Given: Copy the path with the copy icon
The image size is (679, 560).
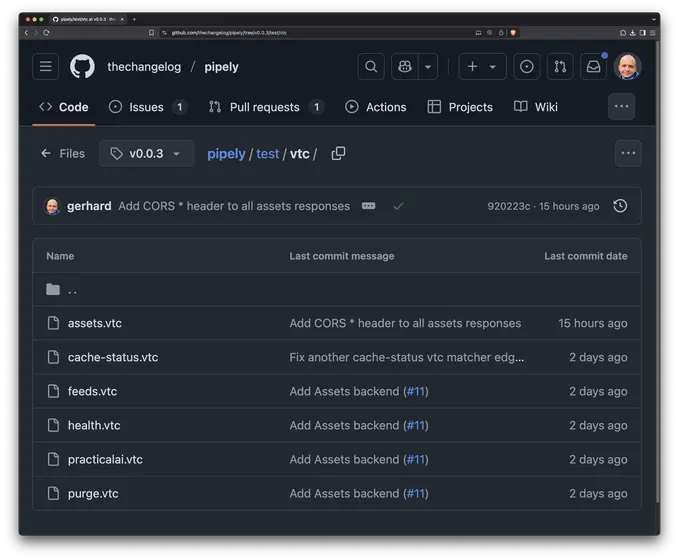Looking at the screenshot, I should [338, 153].
